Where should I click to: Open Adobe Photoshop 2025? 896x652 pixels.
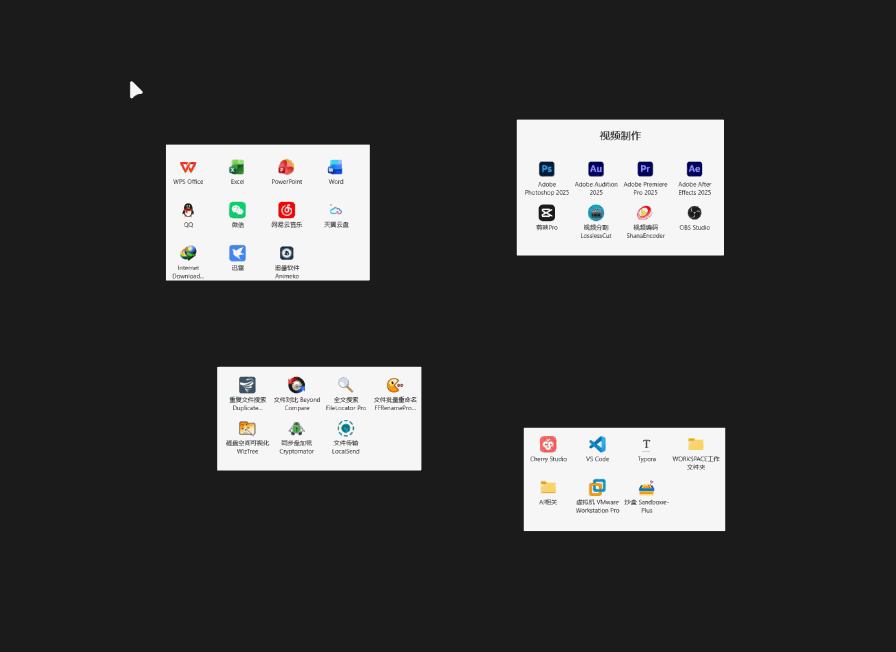[547, 169]
